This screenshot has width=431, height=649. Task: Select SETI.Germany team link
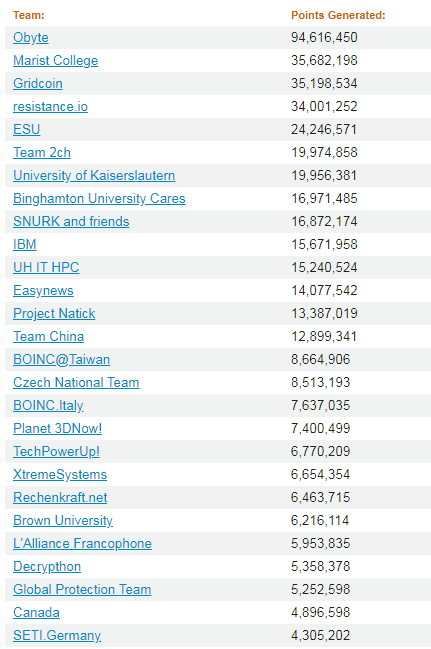click(x=57, y=635)
